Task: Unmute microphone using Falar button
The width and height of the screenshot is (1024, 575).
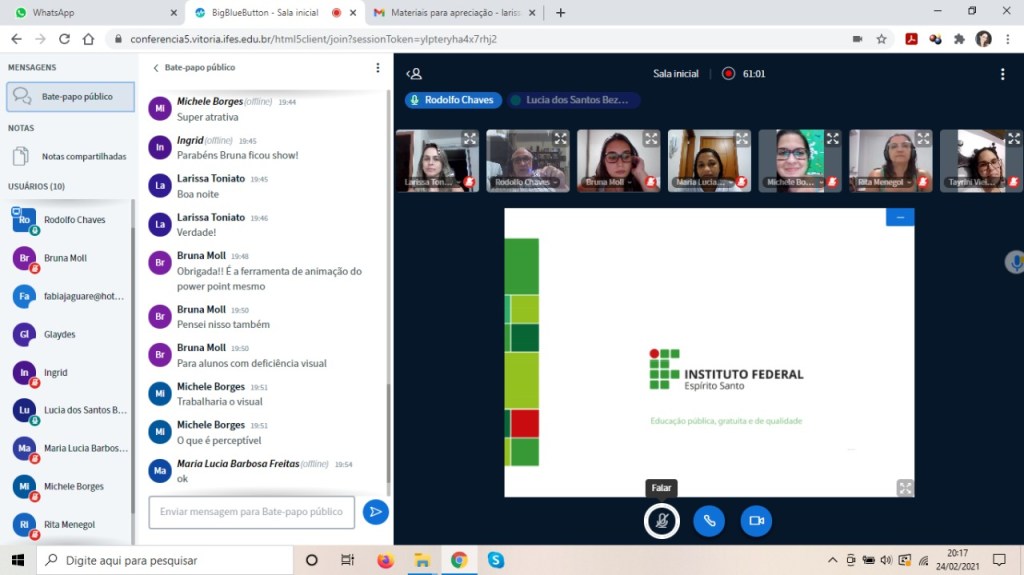Action: click(661, 521)
